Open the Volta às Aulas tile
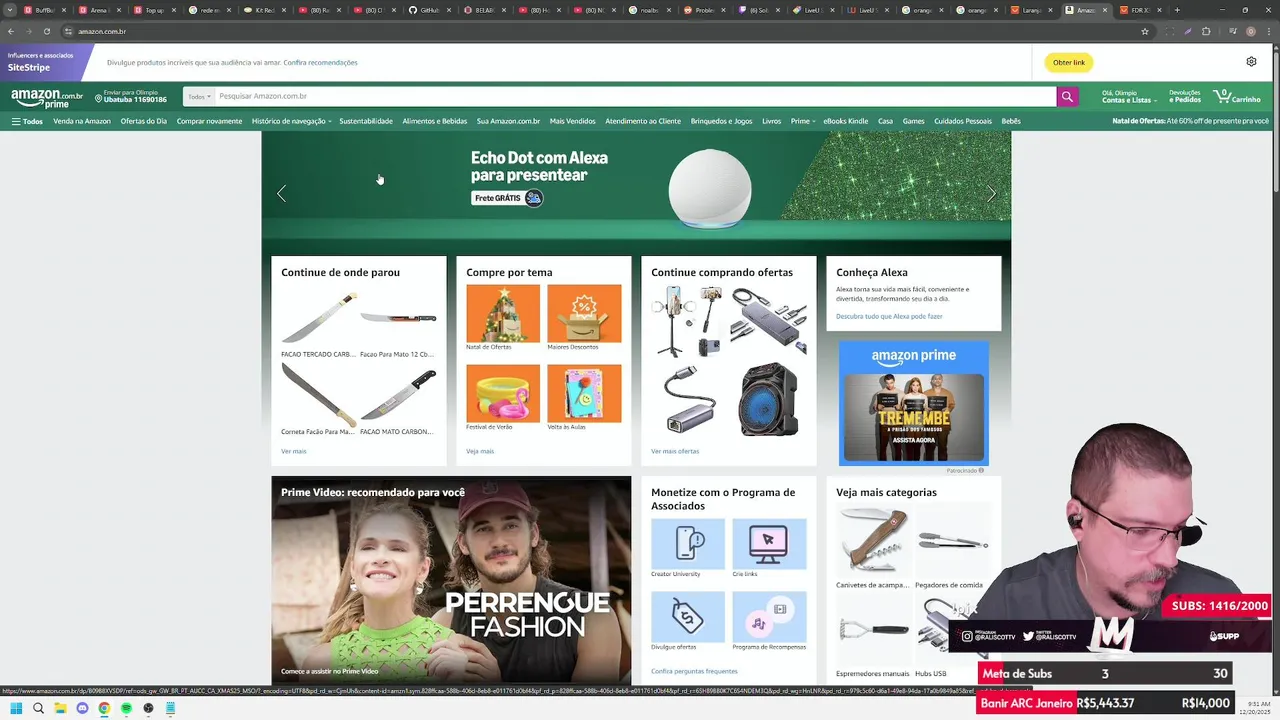The width and height of the screenshot is (1280, 720). (x=584, y=393)
